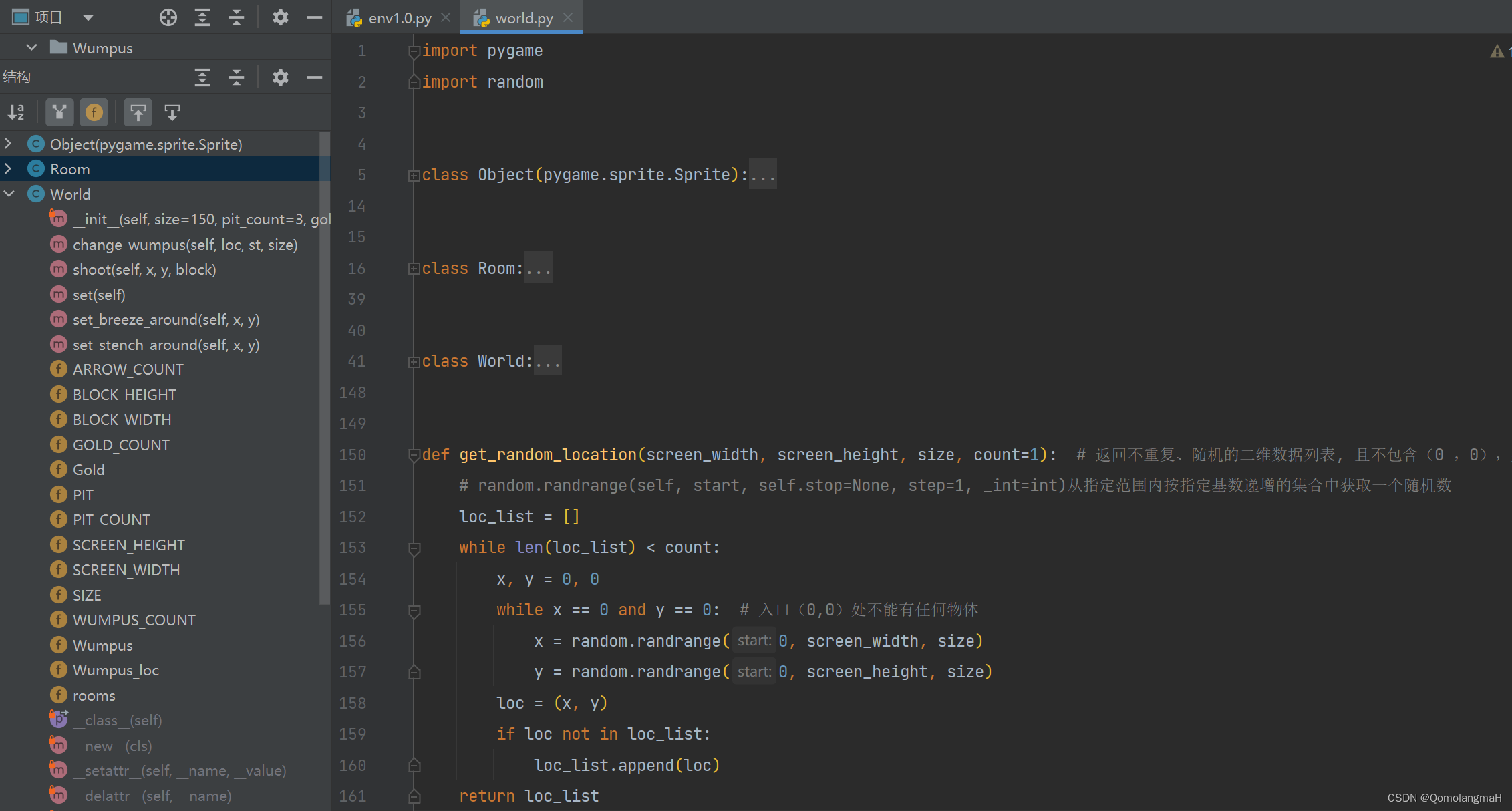
Task: Open the project view dropdown arrow
Action: click(x=88, y=17)
